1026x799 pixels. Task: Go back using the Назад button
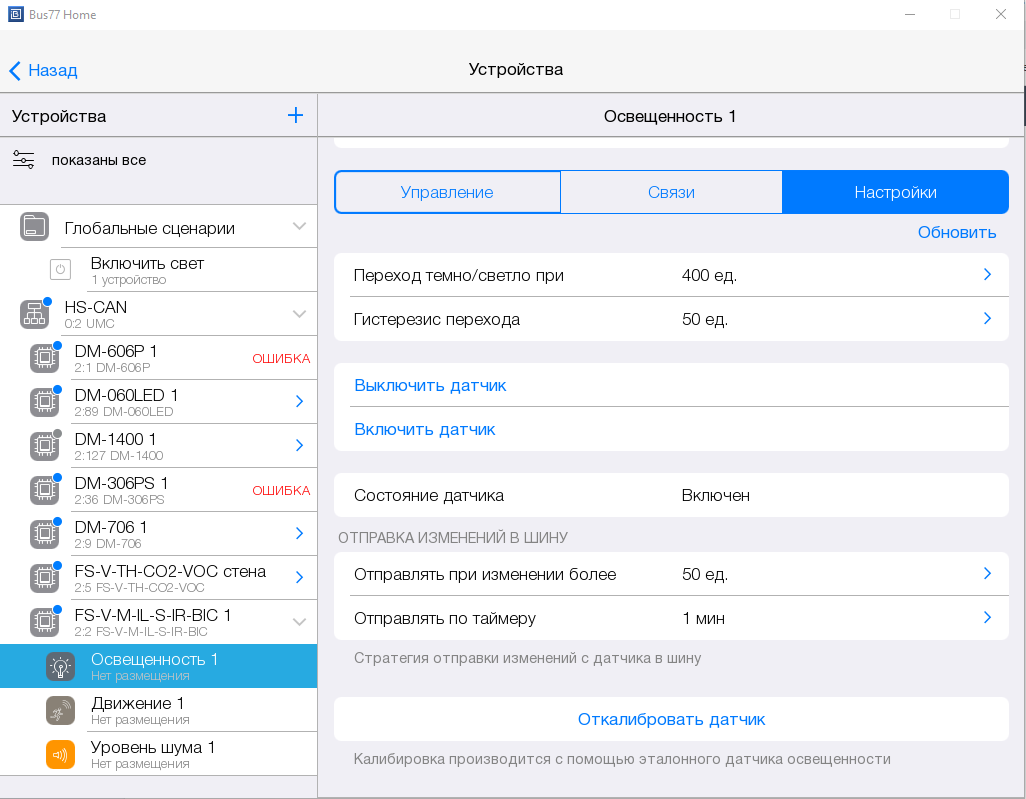[x=44, y=70]
